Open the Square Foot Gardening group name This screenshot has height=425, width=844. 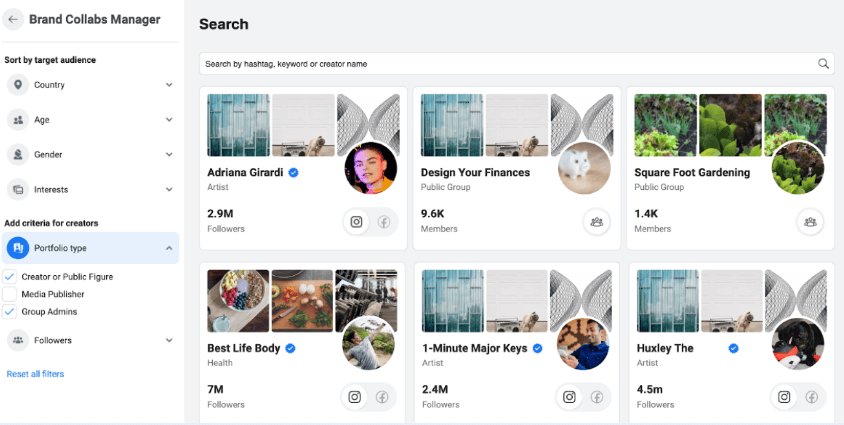[x=691, y=172]
